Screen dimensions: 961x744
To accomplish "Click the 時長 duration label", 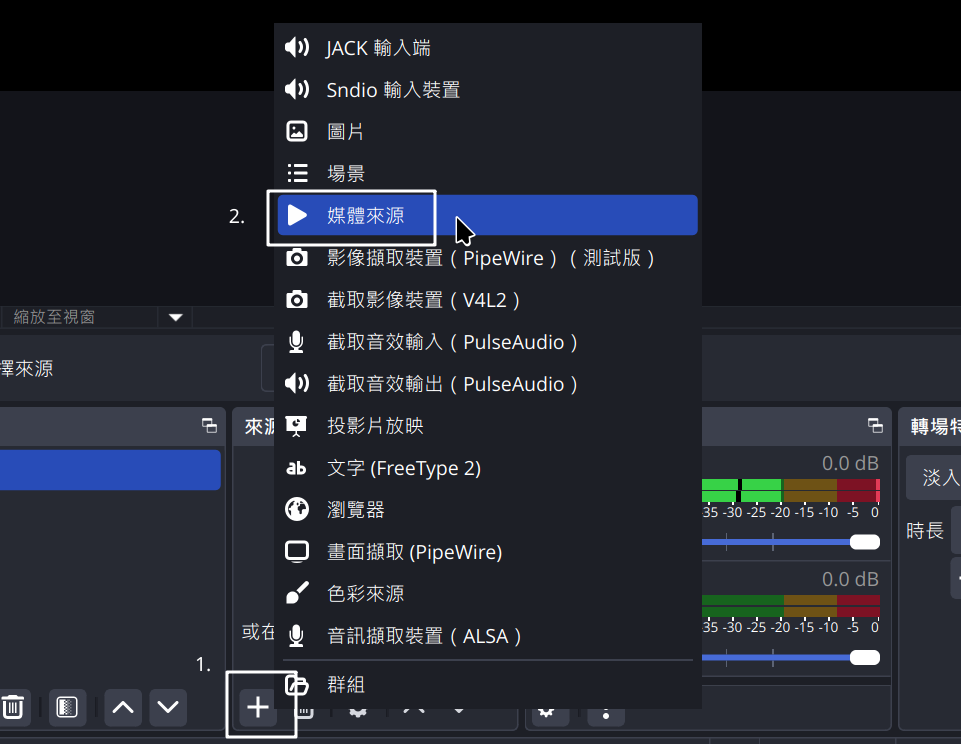I will point(925,530).
